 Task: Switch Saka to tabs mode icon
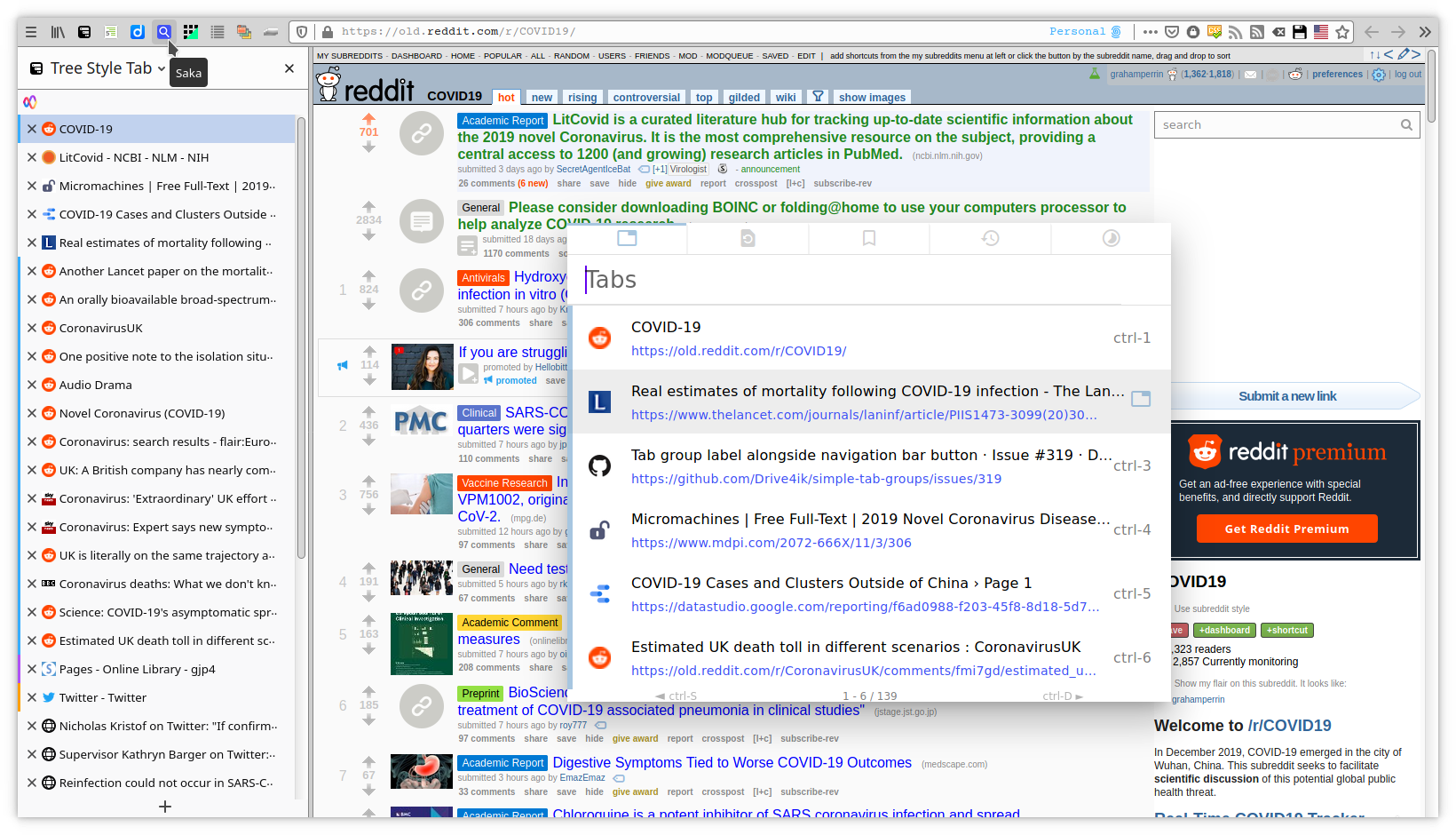pos(627,238)
